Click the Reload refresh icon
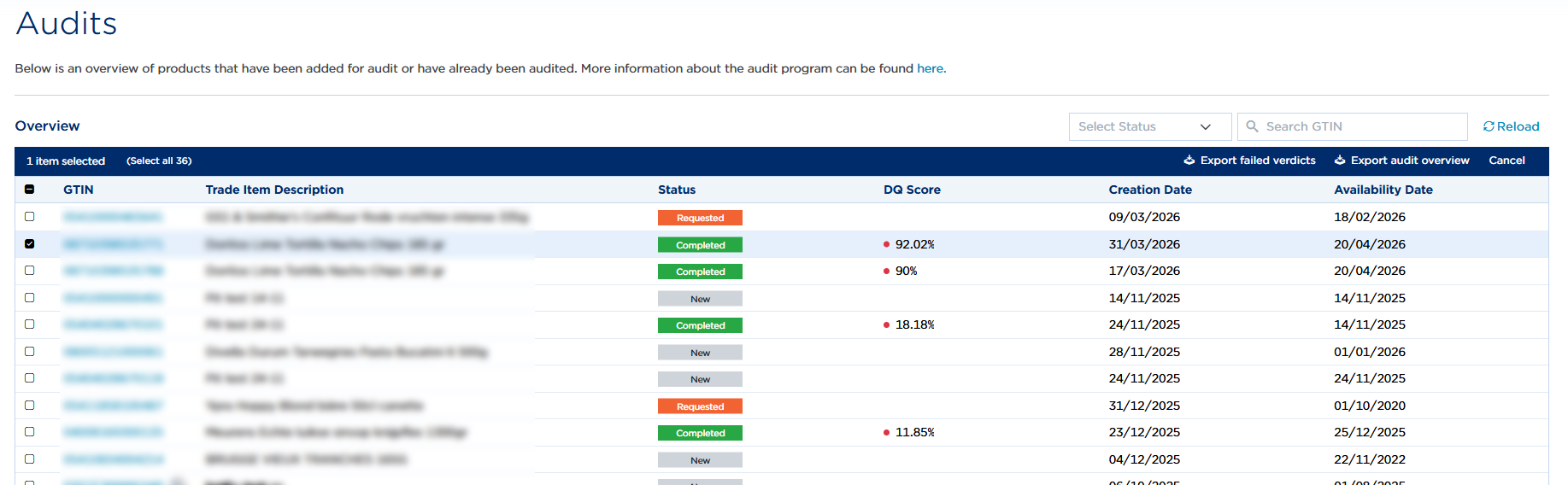This screenshot has width=1568, height=485. (1489, 126)
